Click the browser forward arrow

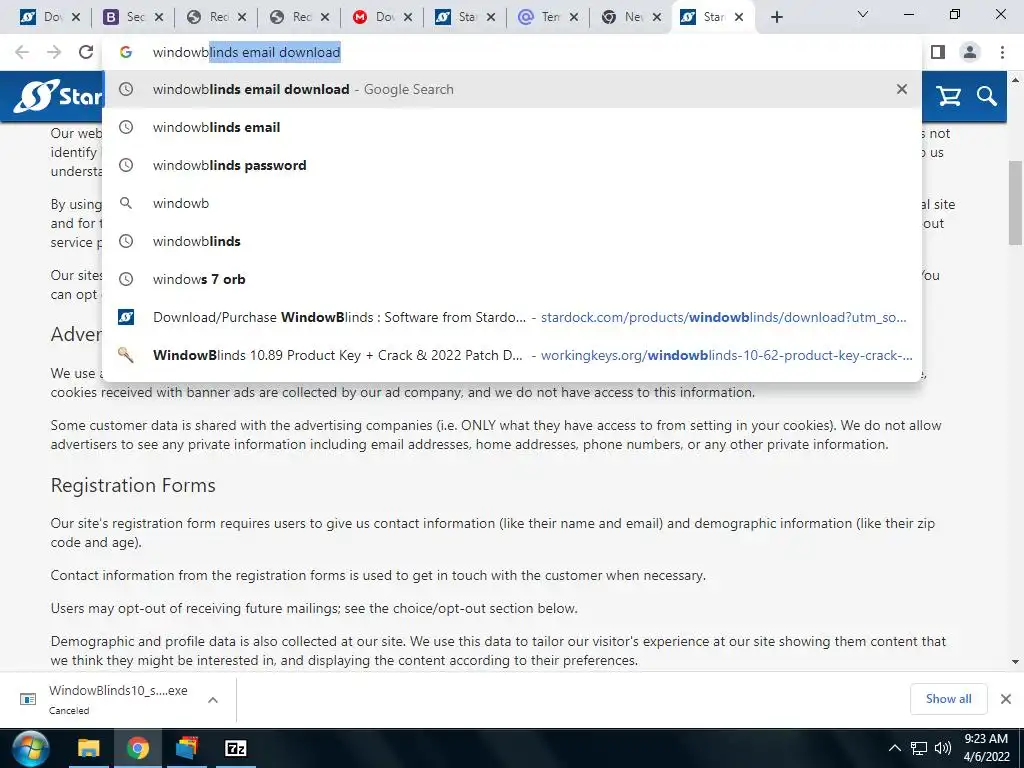54,52
